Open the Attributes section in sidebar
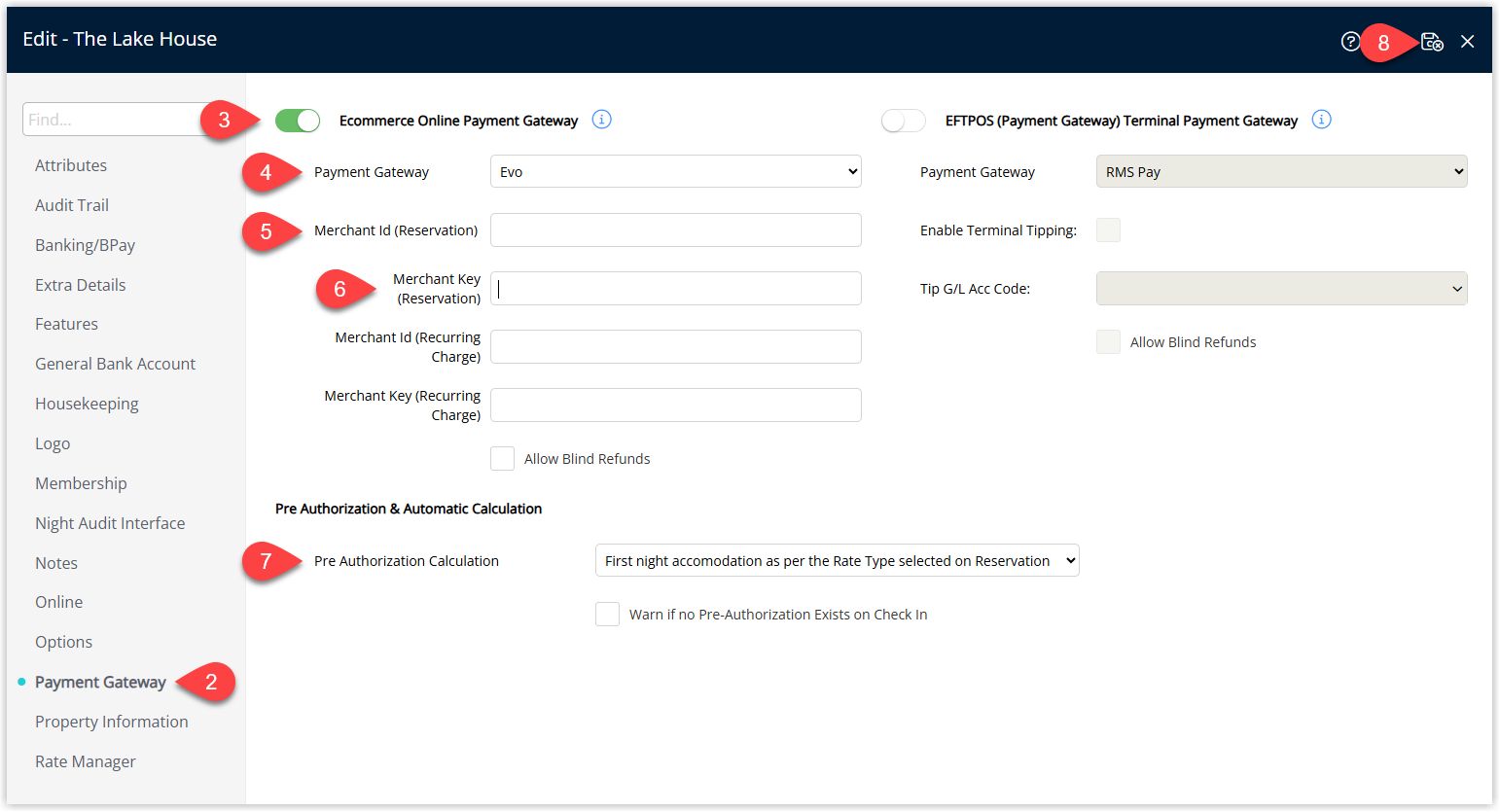This screenshot has width=1500, height=812. point(71,165)
